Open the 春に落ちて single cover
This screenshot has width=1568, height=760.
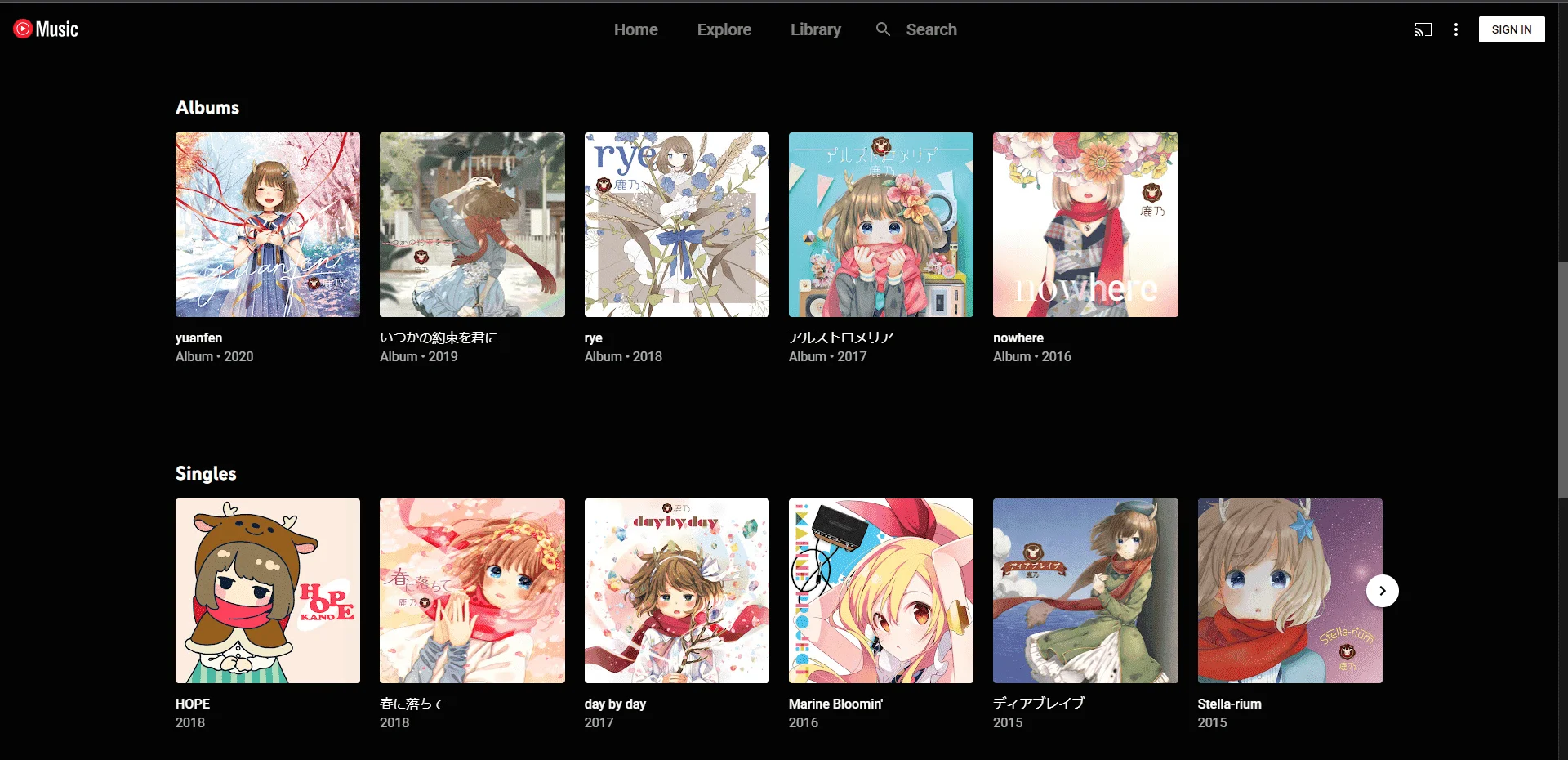click(472, 591)
